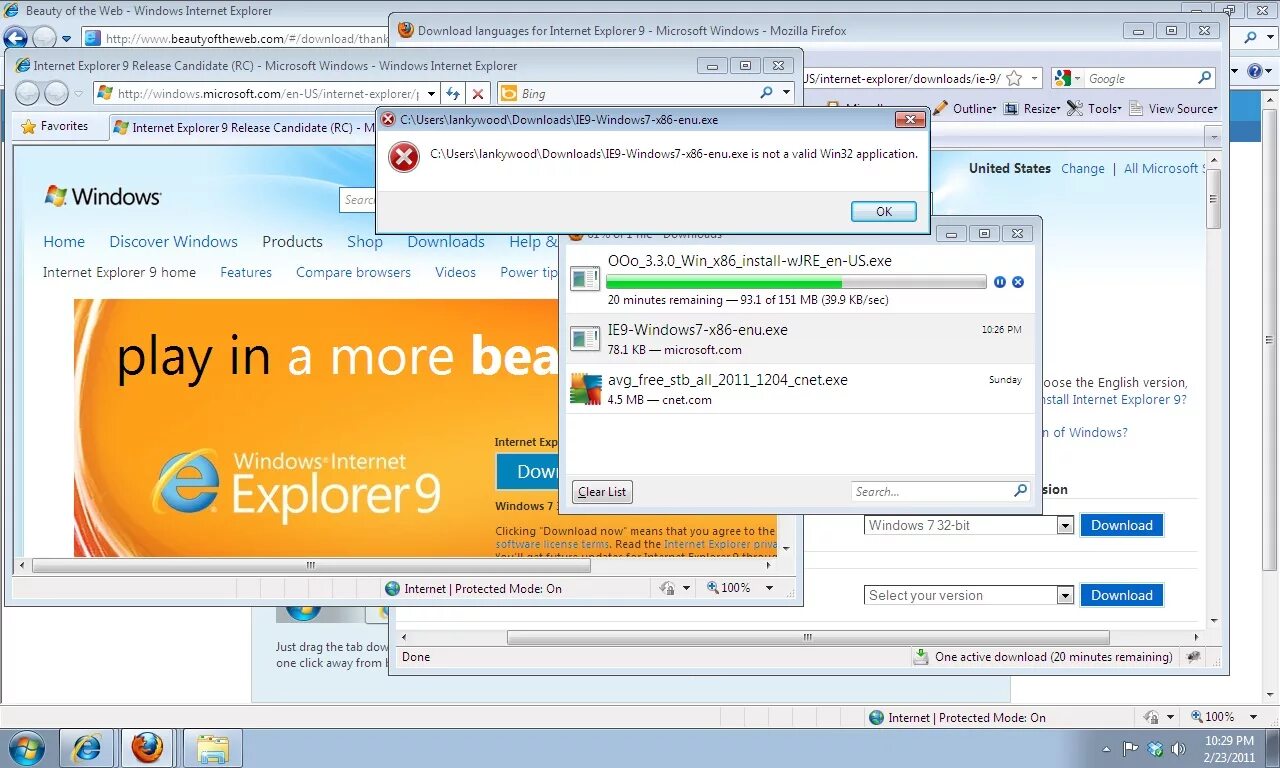Open the Products nav item
Screen dimensions: 1280x768
tap(292, 242)
